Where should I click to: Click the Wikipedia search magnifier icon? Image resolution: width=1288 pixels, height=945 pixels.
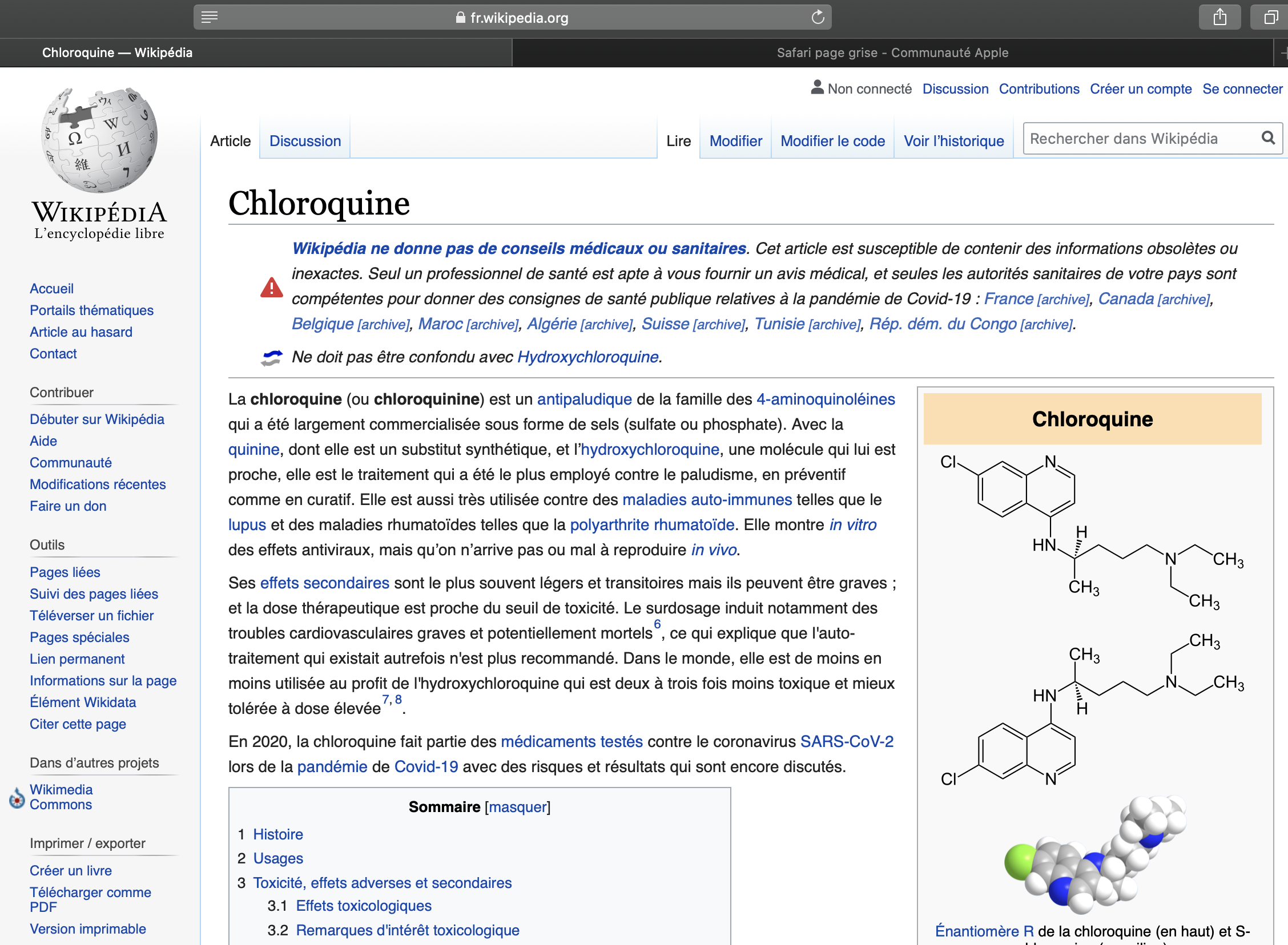coord(1267,138)
